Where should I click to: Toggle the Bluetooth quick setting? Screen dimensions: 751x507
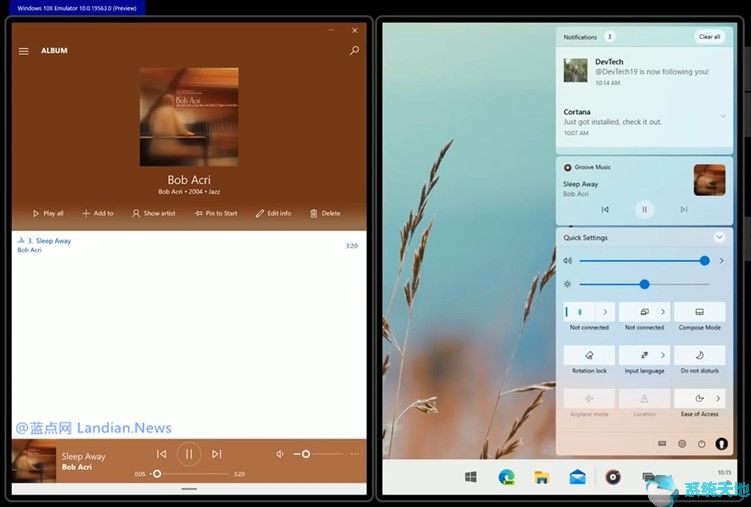tap(580, 312)
